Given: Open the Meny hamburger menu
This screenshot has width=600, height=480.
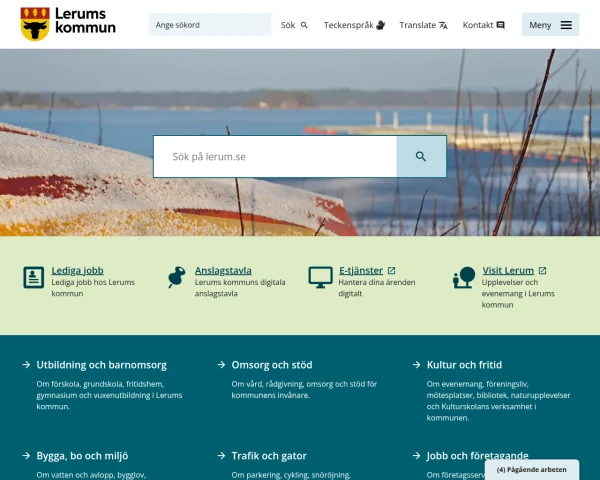Looking at the screenshot, I should (x=550, y=24).
